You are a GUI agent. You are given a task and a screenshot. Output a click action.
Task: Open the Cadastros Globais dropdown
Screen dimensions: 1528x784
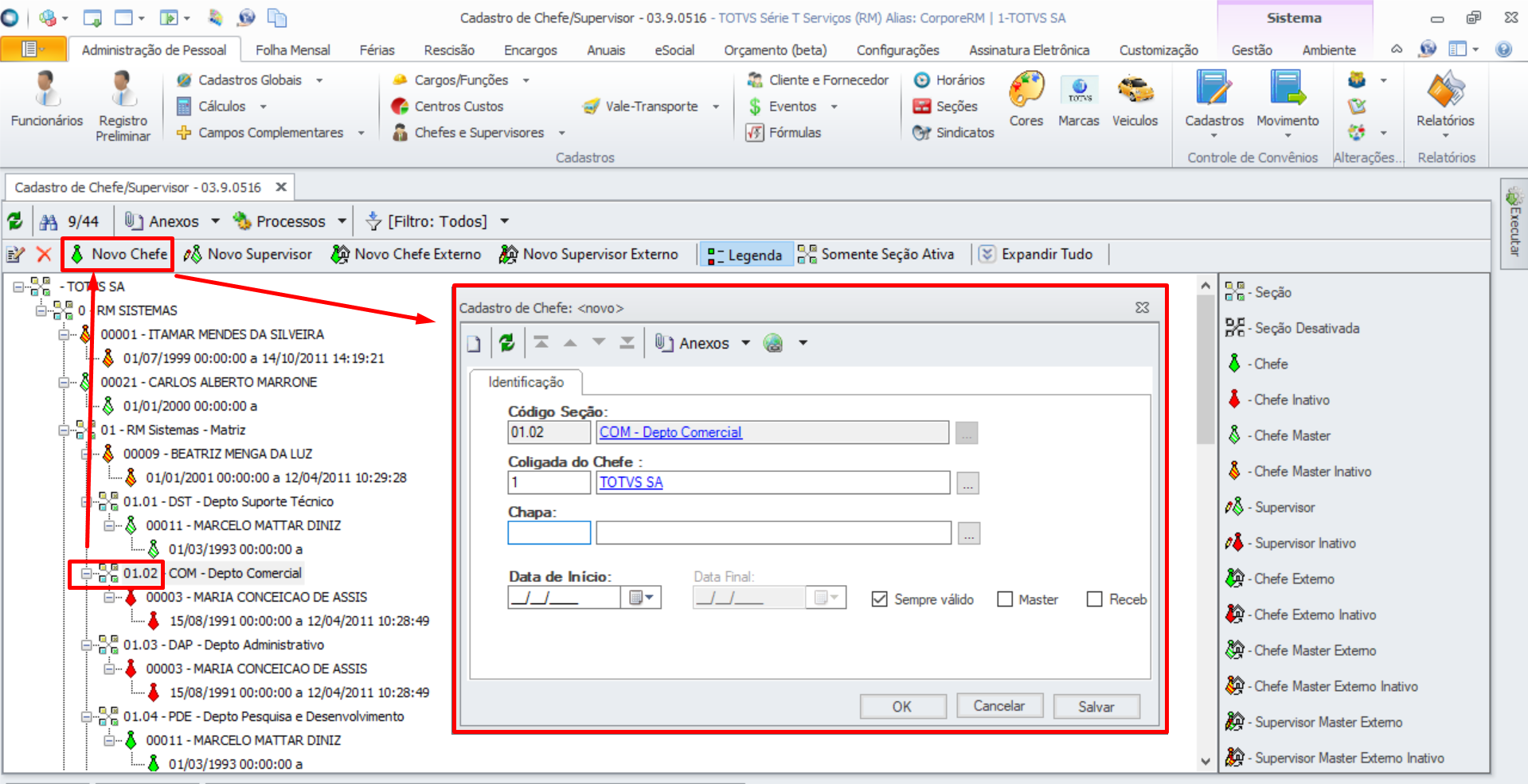[x=319, y=80]
